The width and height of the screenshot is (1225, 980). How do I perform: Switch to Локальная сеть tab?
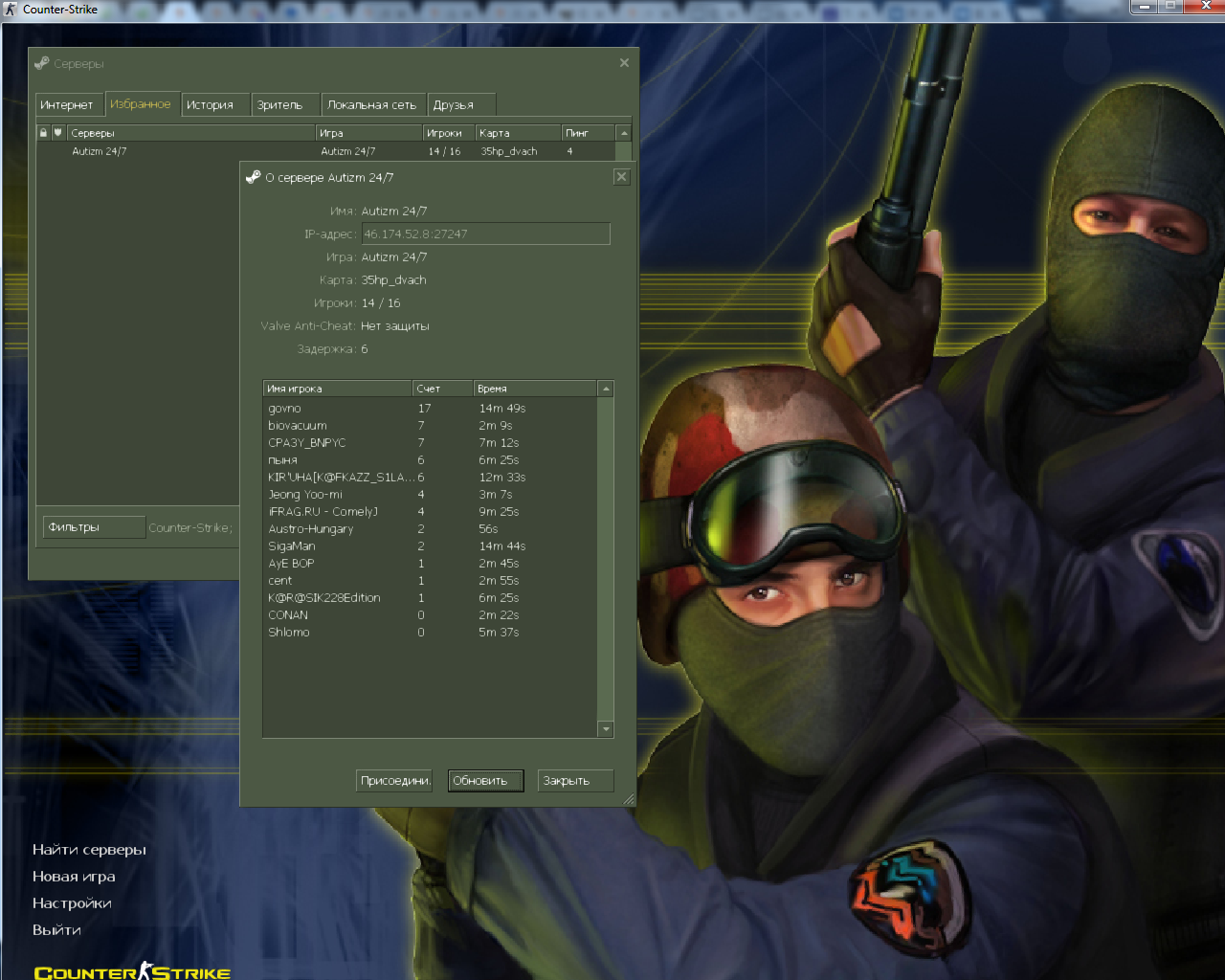(373, 104)
